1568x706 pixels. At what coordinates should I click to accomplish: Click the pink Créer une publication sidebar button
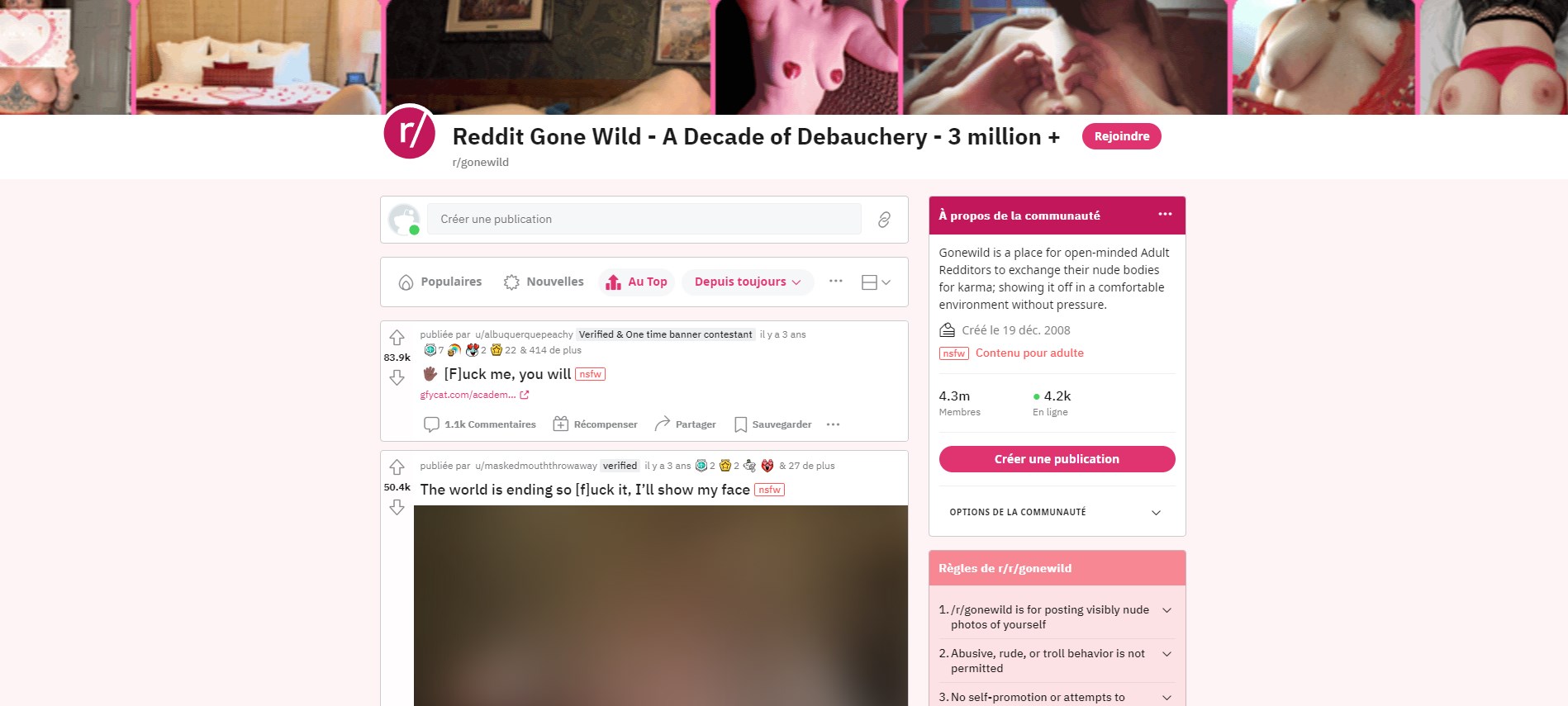tap(1057, 459)
